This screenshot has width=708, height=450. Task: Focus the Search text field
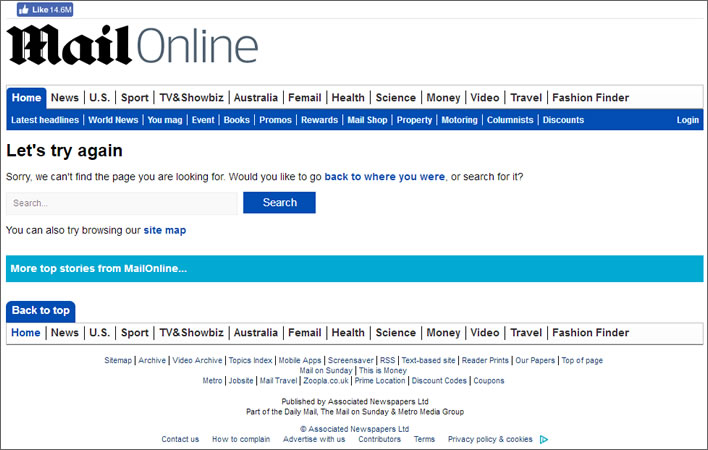(x=121, y=203)
